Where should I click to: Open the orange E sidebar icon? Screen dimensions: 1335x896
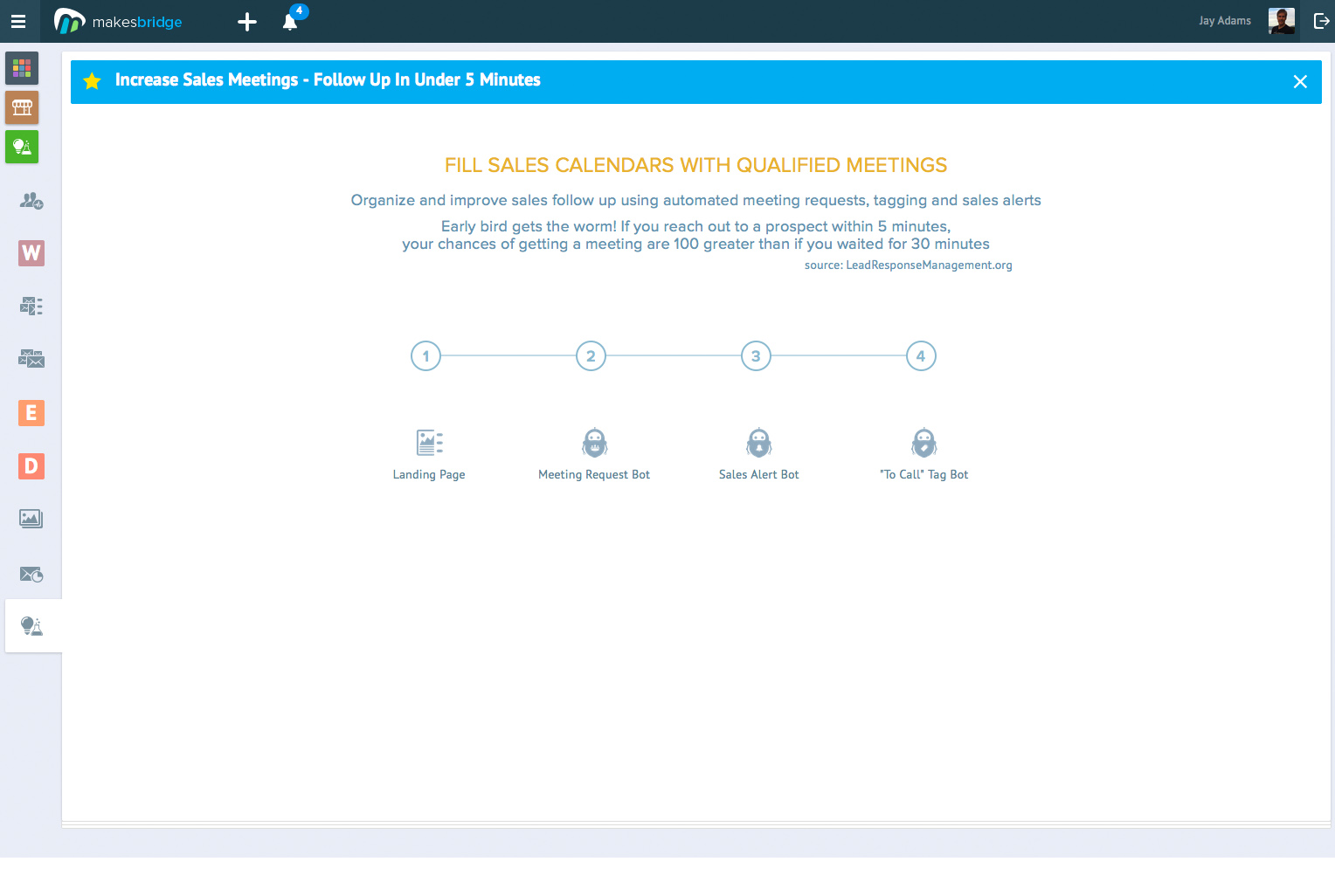[31, 412]
